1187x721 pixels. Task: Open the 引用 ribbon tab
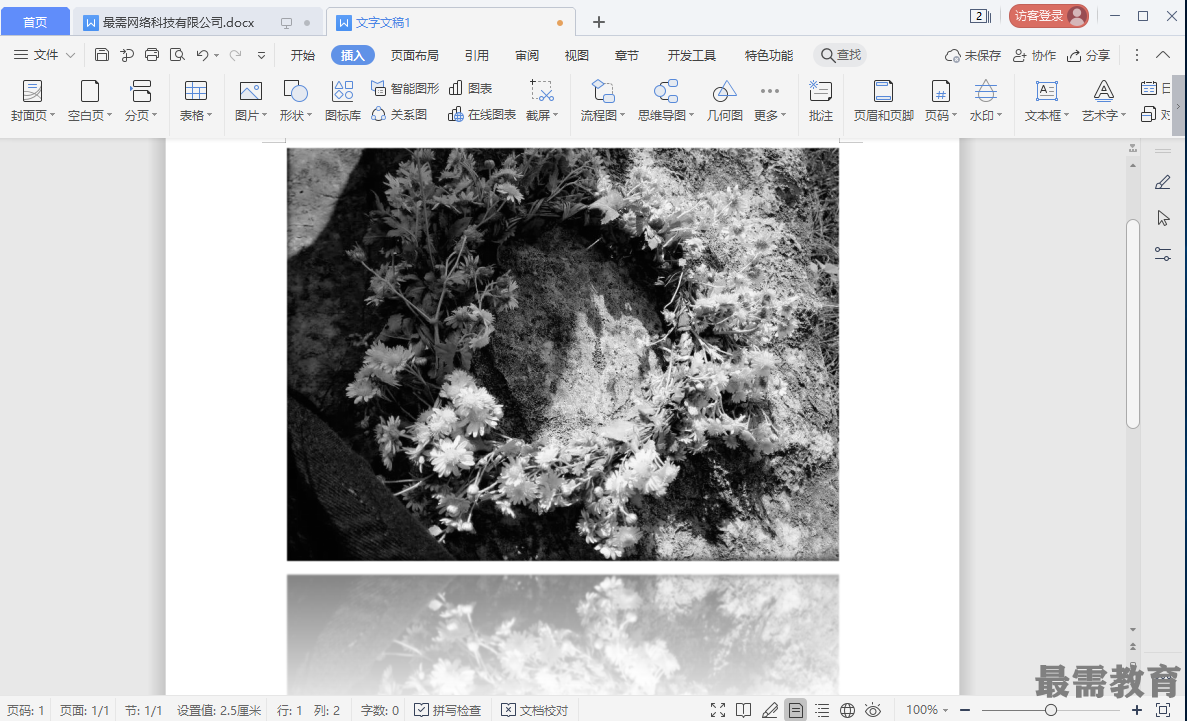point(477,55)
